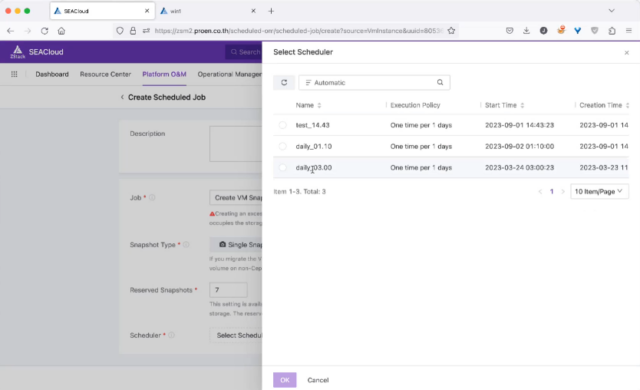Click the Execution Policy column header

pos(415,105)
